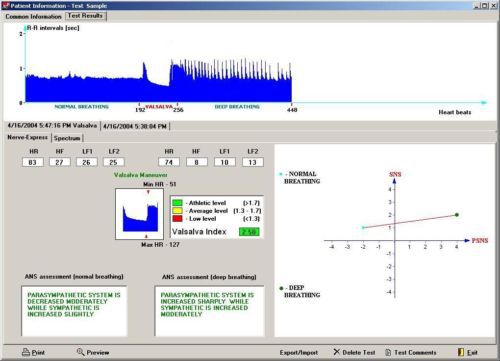500x361 pixels.
Task: Click the Valsalva Maneuver thumbnail graph
Action: pyautogui.click(x=139, y=214)
